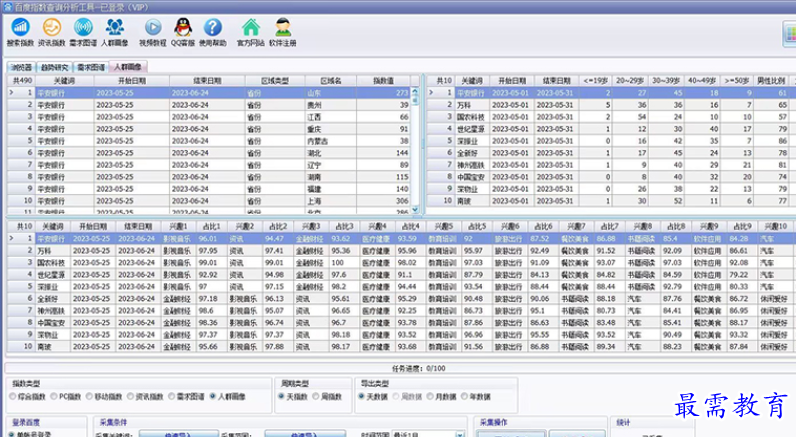The image size is (796, 437).
Task: Choose 月数据 export type radio
Action: pos(441,396)
